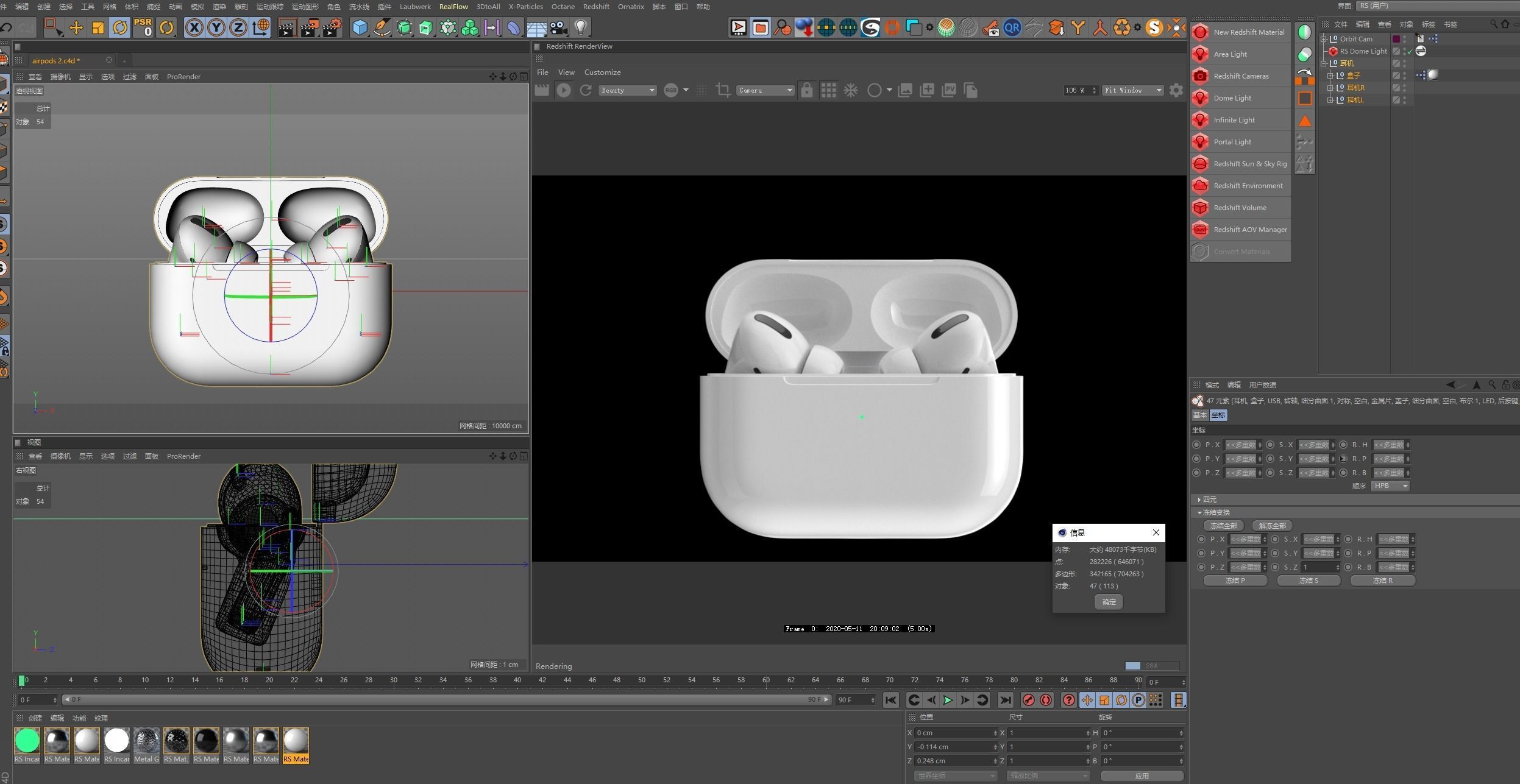The height and width of the screenshot is (784, 1520).
Task: Select the Rotate tool in top toolbar
Action: tap(120, 27)
